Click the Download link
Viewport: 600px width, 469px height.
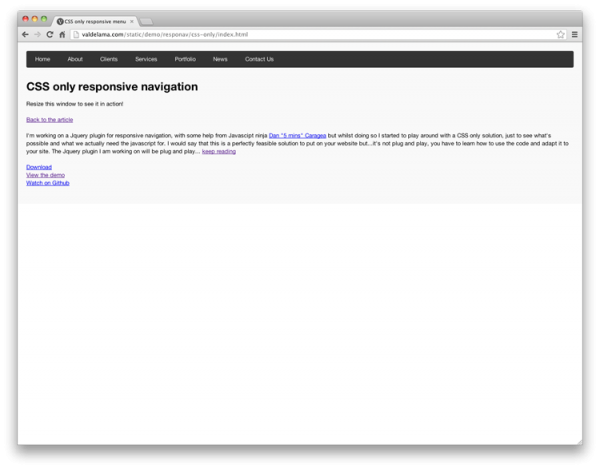[39, 167]
